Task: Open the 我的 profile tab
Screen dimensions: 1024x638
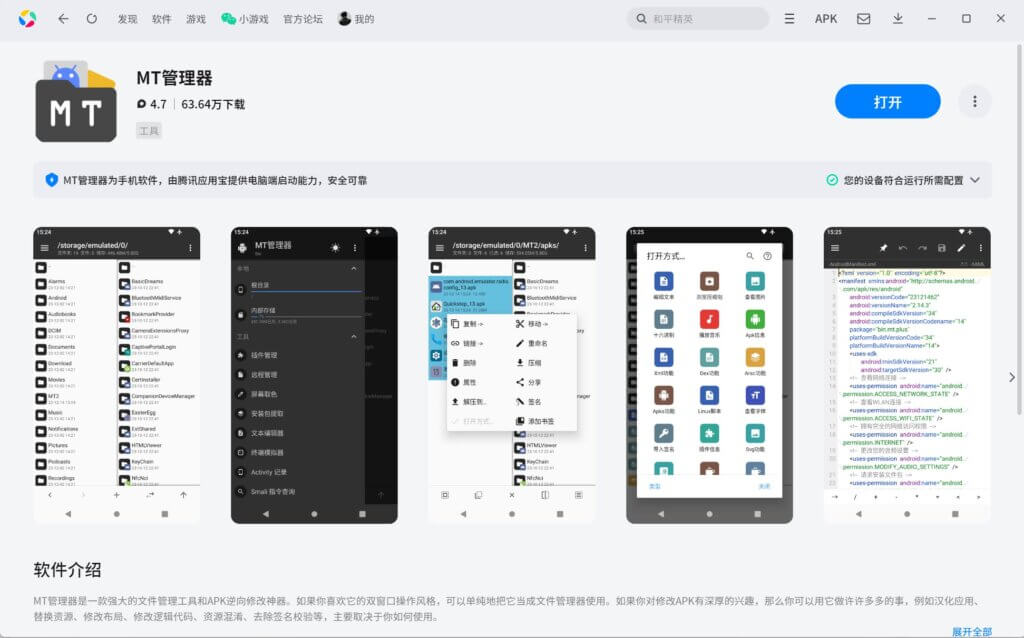Action: [356, 19]
